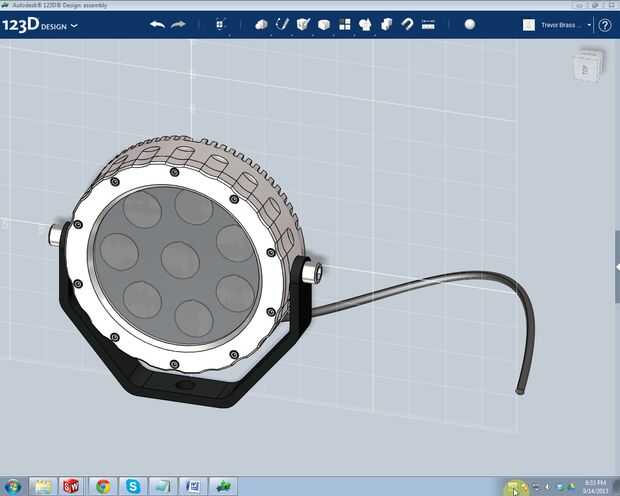Open Google Chrome from the taskbar
The width and height of the screenshot is (620, 496).
(103, 487)
